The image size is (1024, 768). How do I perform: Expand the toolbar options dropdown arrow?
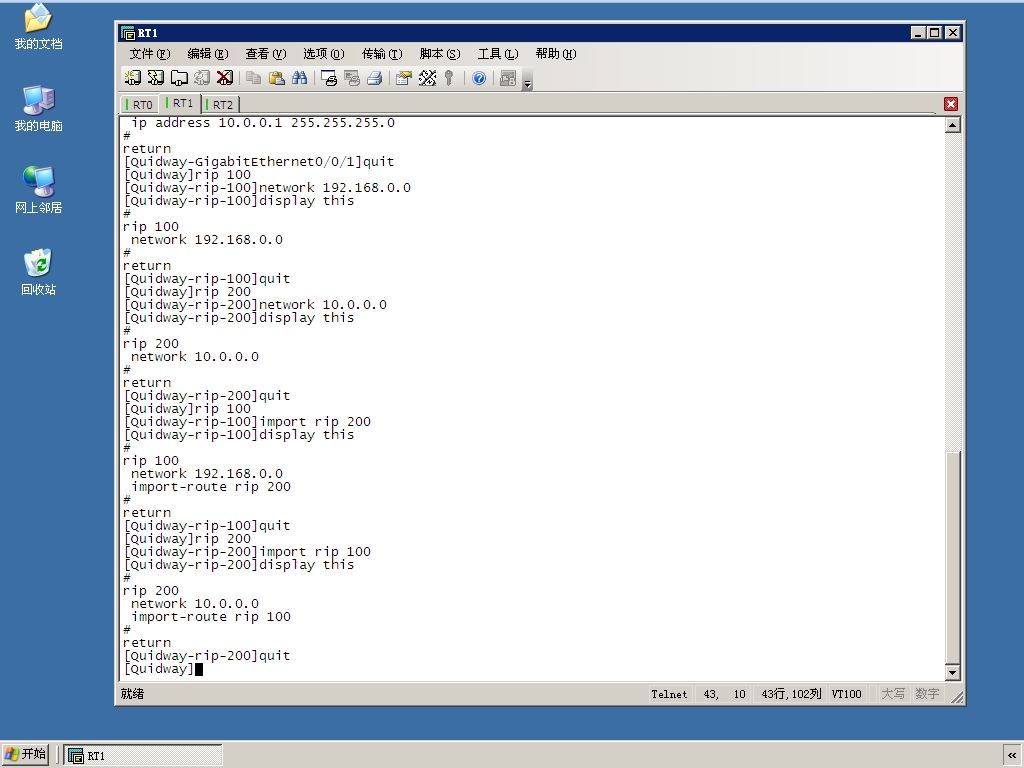(528, 81)
